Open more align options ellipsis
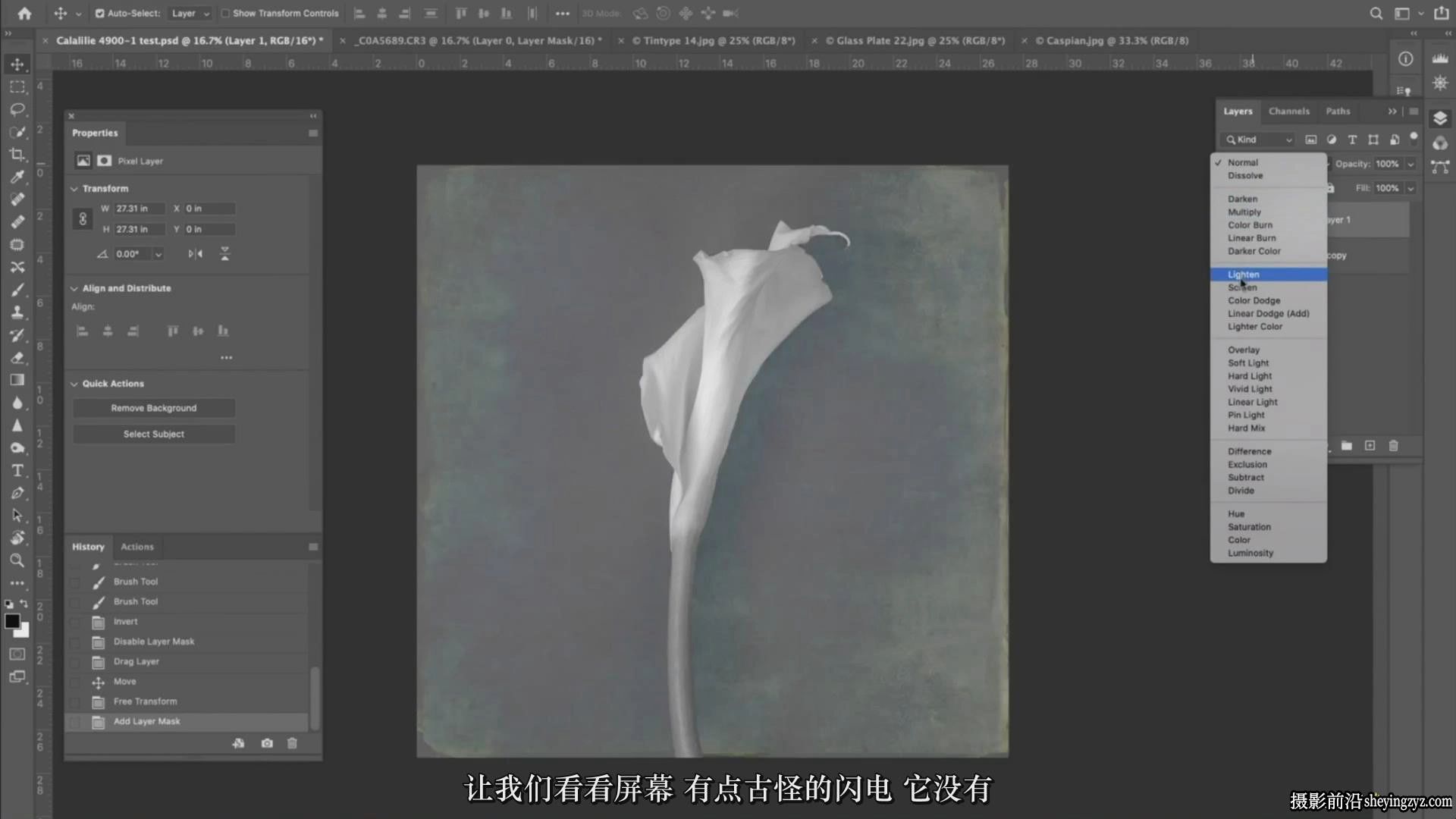The height and width of the screenshot is (819, 1456). tap(227, 358)
